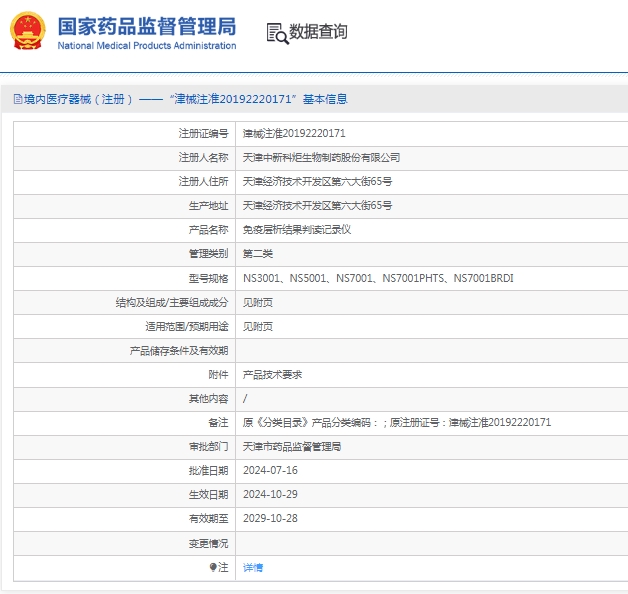The height and width of the screenshot is (594, 628).
Task: Click the 注册证编号 label
Action: point(203,133)
